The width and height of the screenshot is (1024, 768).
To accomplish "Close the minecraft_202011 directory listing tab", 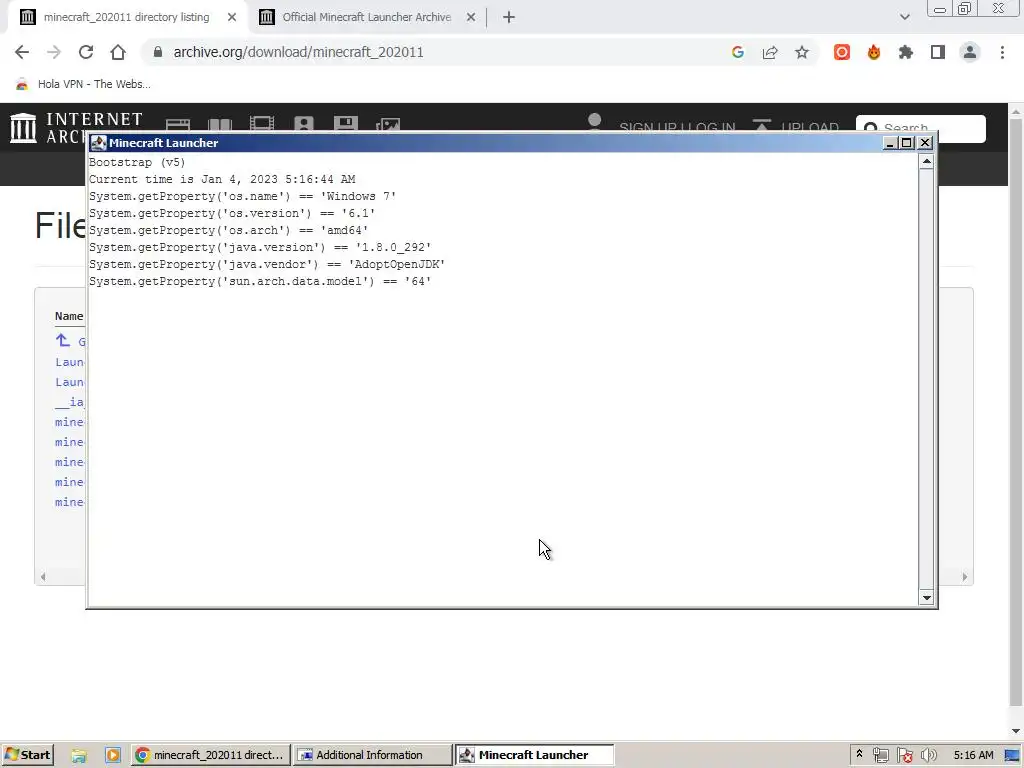I will pyautogui.click(x=232, y=18).
